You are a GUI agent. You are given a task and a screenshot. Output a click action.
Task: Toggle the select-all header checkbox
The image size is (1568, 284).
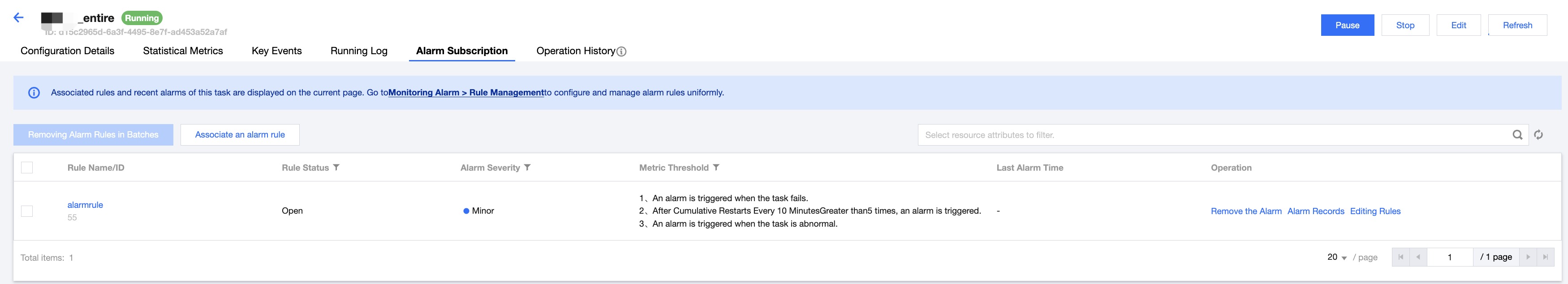27,167
